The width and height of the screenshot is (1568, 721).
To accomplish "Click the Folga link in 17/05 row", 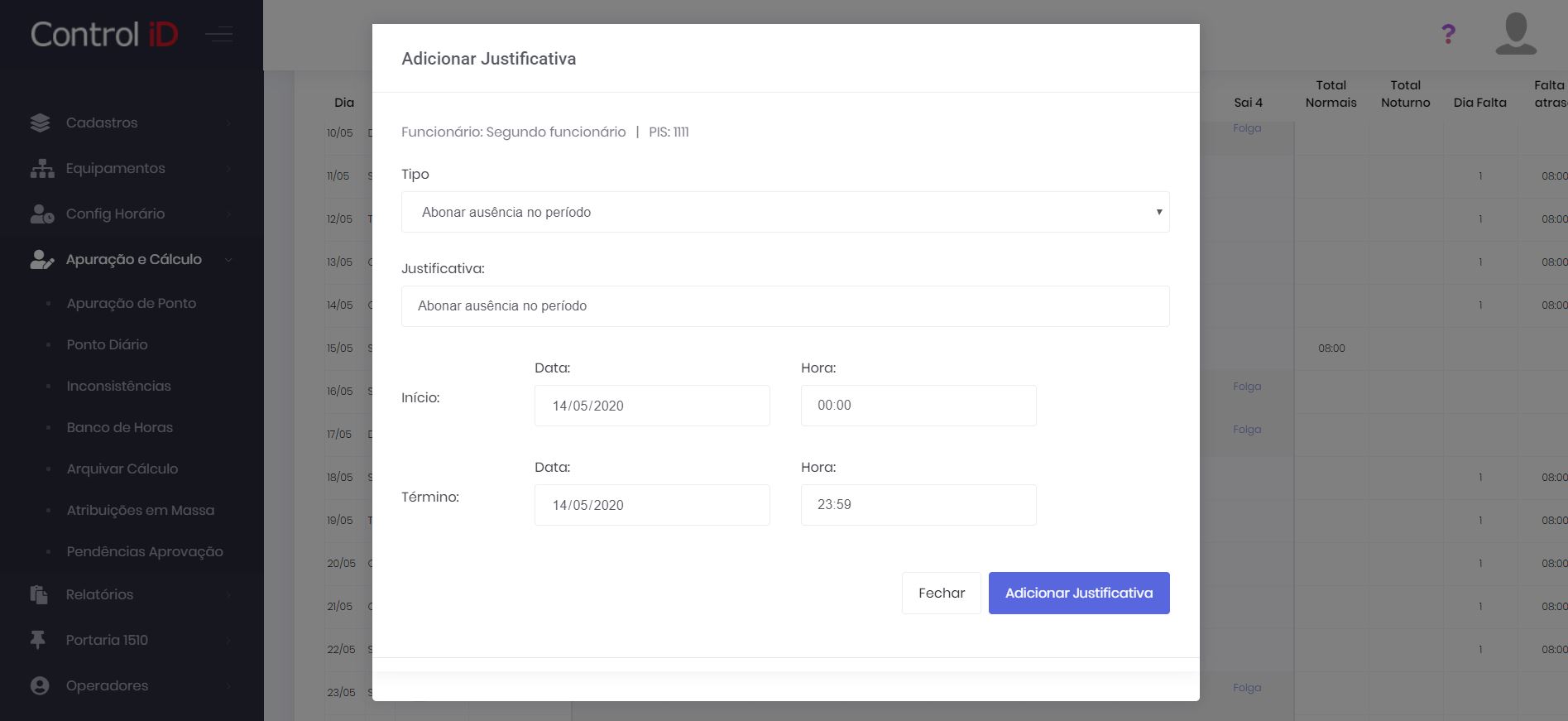I will [x=1247, y=429].
